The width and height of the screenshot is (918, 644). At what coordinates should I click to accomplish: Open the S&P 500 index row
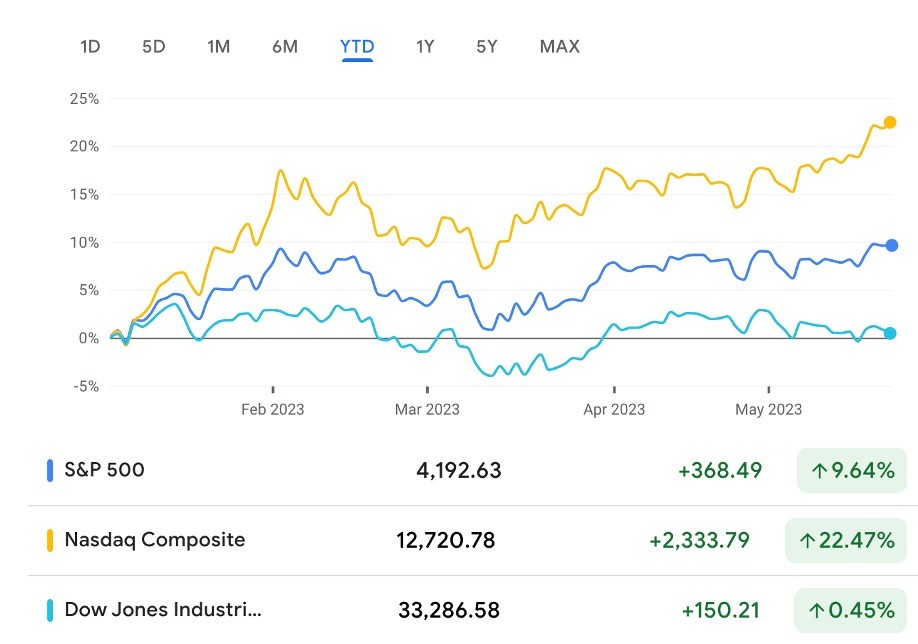pos(473,470)
